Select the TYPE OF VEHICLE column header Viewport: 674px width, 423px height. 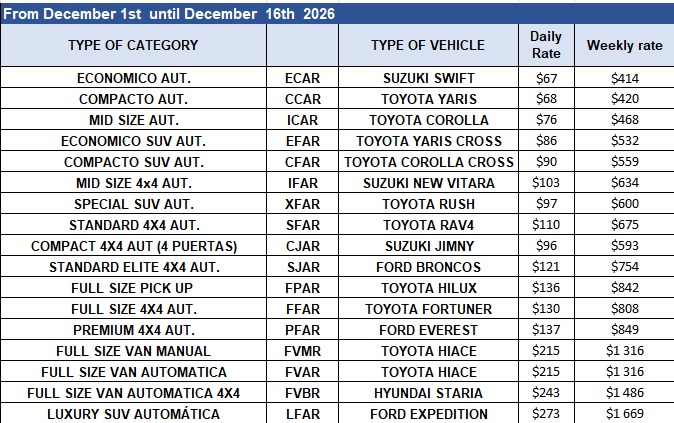click(x=427, y=45)
